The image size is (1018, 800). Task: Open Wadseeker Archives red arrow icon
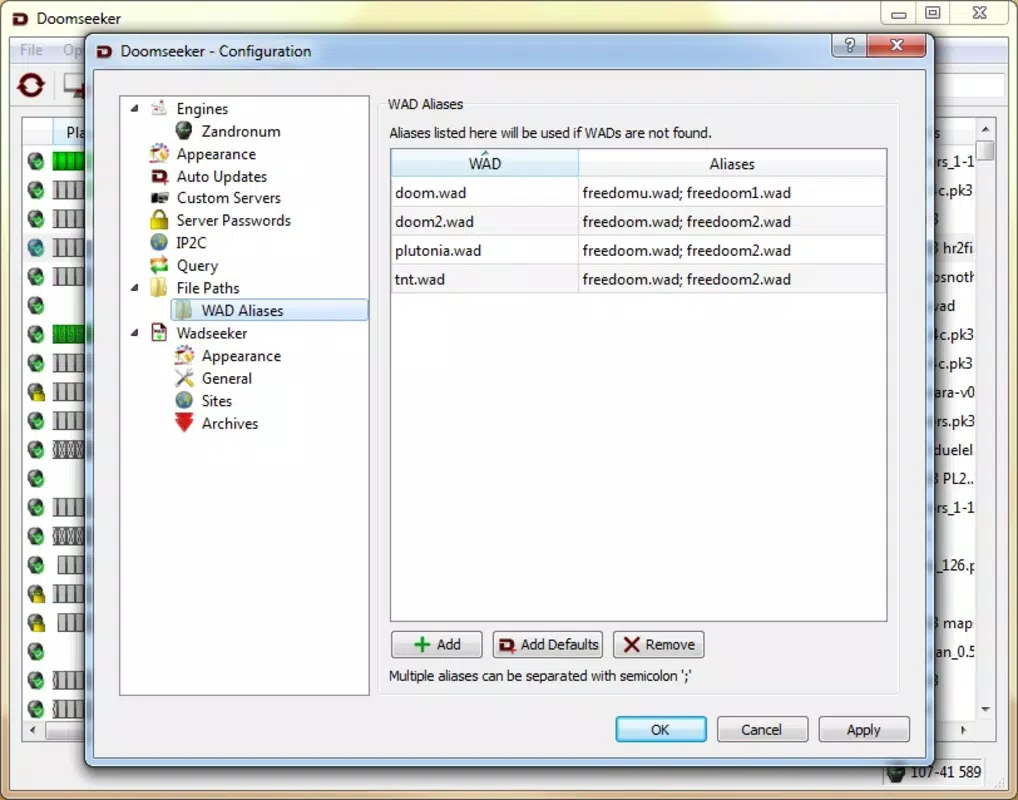click(x=184, y=423)
